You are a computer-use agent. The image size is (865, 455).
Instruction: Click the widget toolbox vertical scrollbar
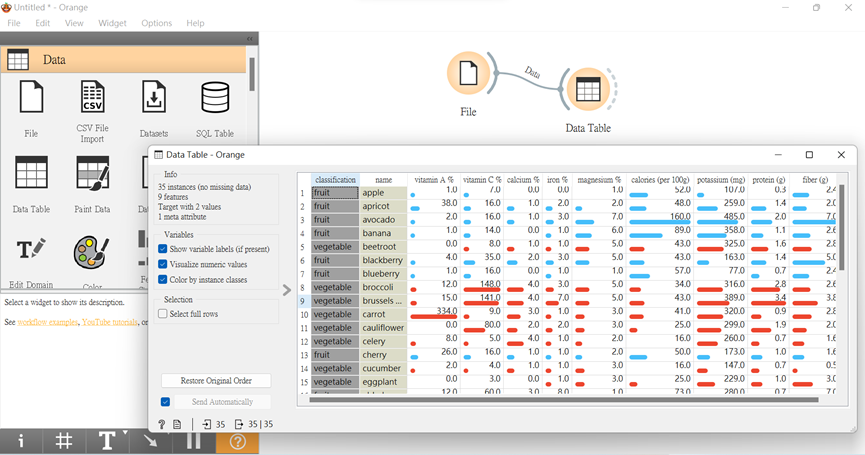(x=252, y=74)
